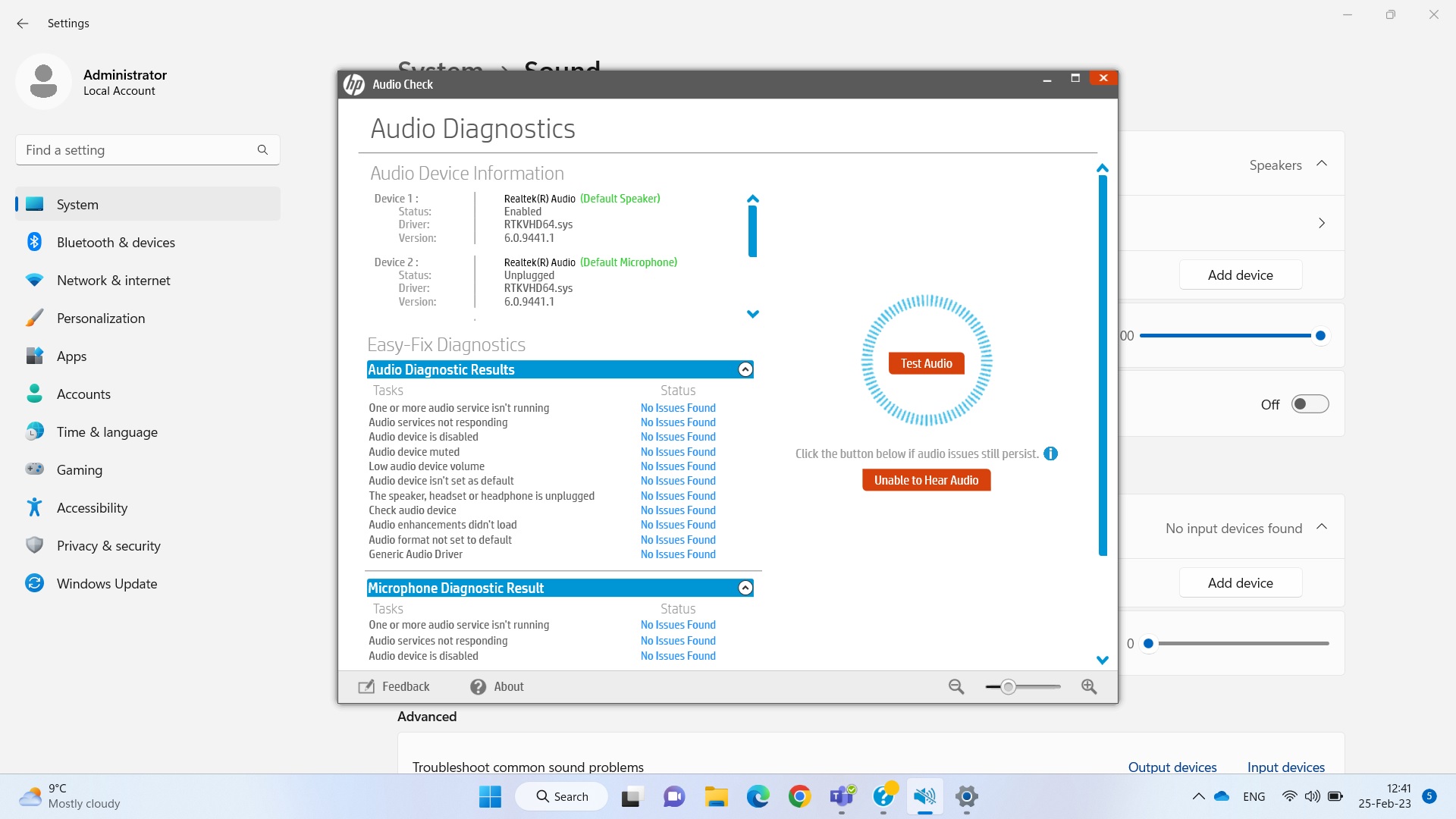Click the zoom in magnifier icon
1456x819 pixels.
1089,686
